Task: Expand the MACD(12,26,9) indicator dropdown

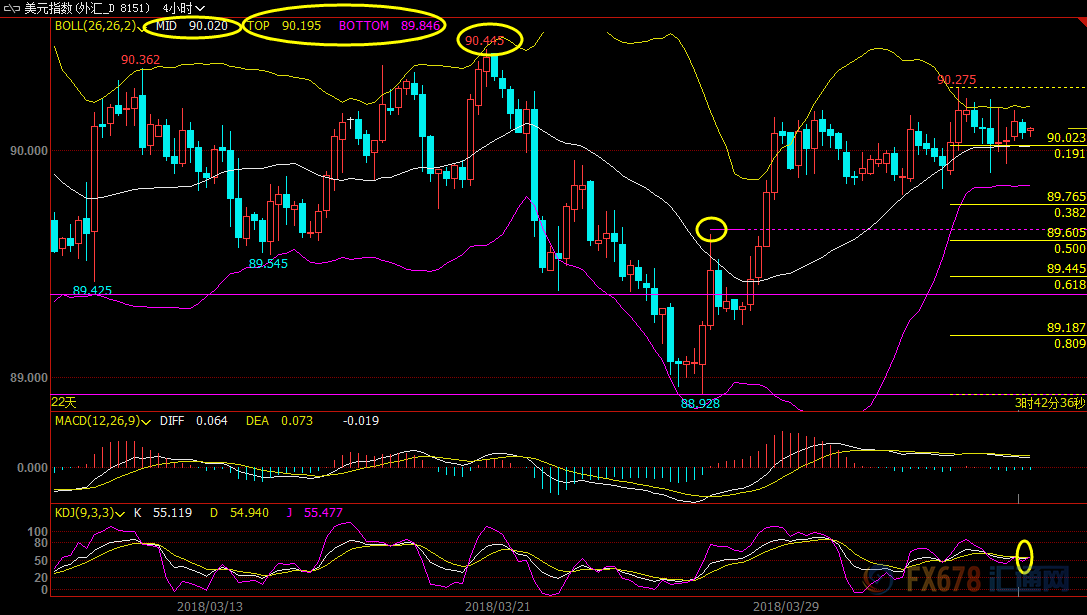Action: point(147,421)
